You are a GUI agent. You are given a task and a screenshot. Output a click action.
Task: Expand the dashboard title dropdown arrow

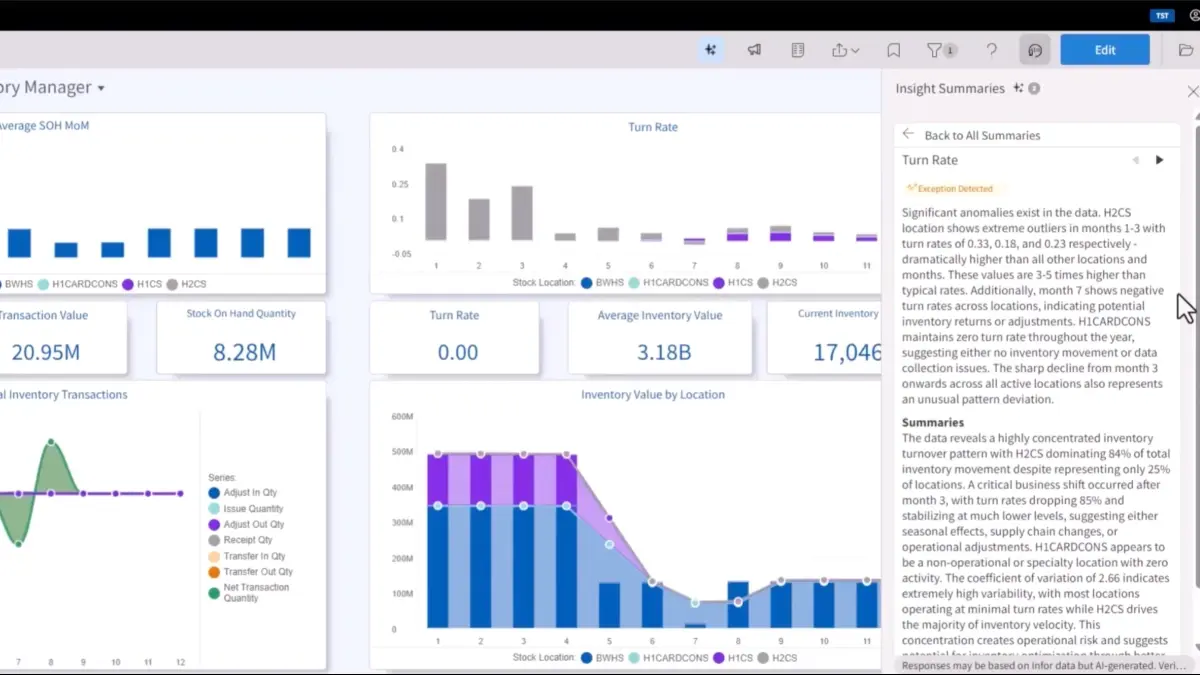pyautogui.click(x=101, y=88)
